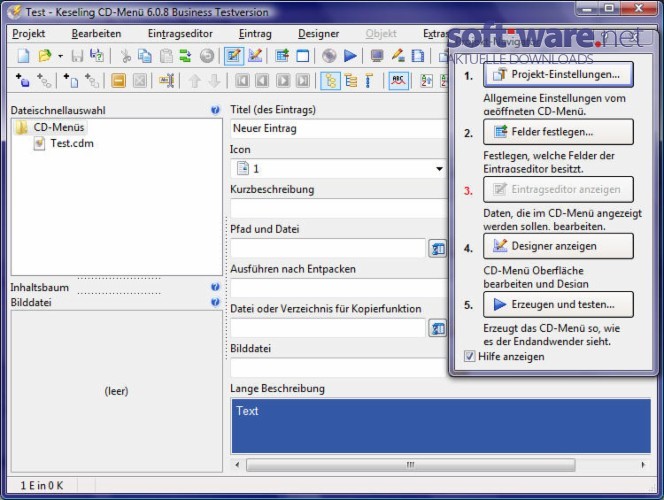This screenshot has height=500, width=664.
Task: Click the green swap arrows icon
Action: click(x=185, y=55)
